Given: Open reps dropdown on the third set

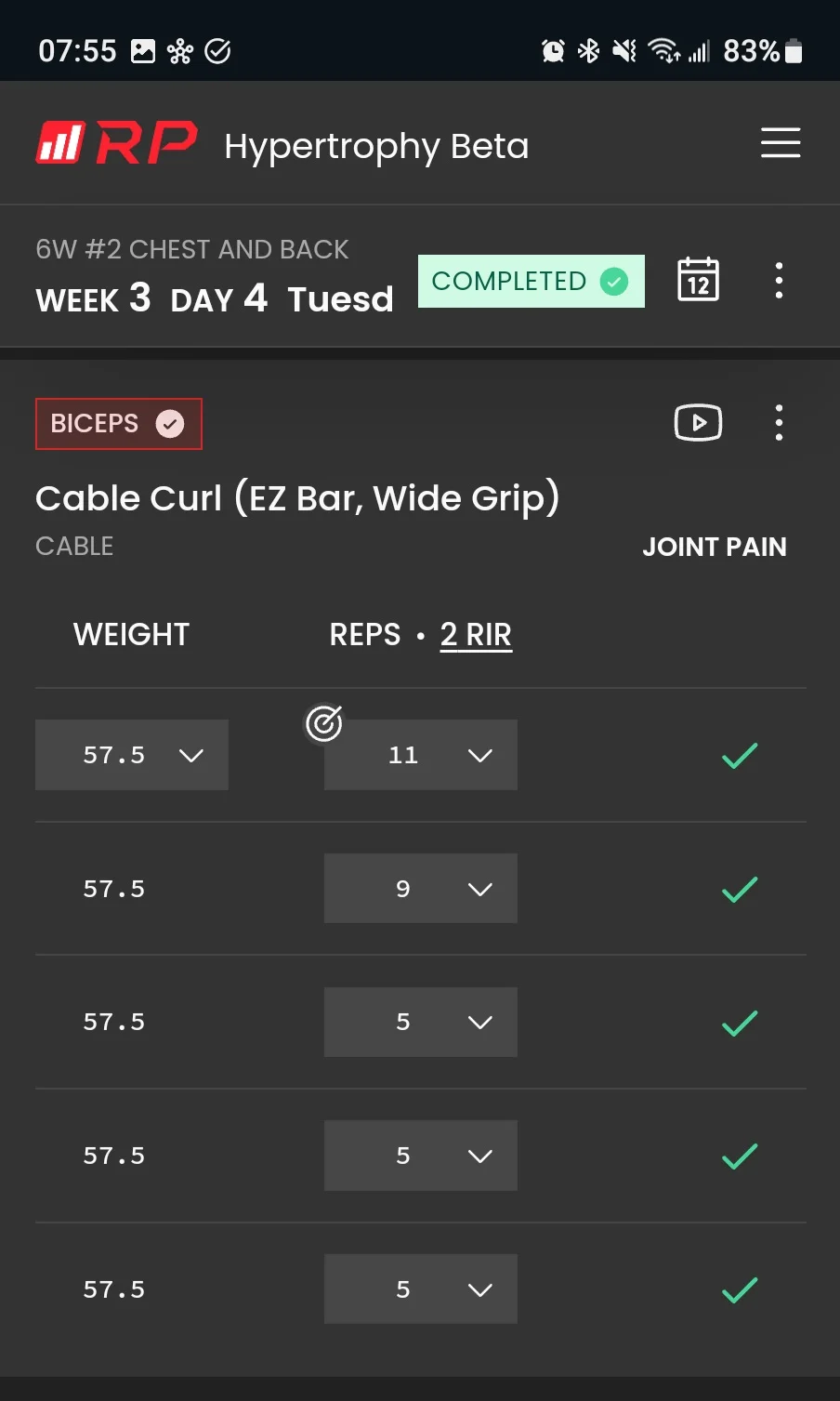Looking at the screenshot, I should point(421,1022).
